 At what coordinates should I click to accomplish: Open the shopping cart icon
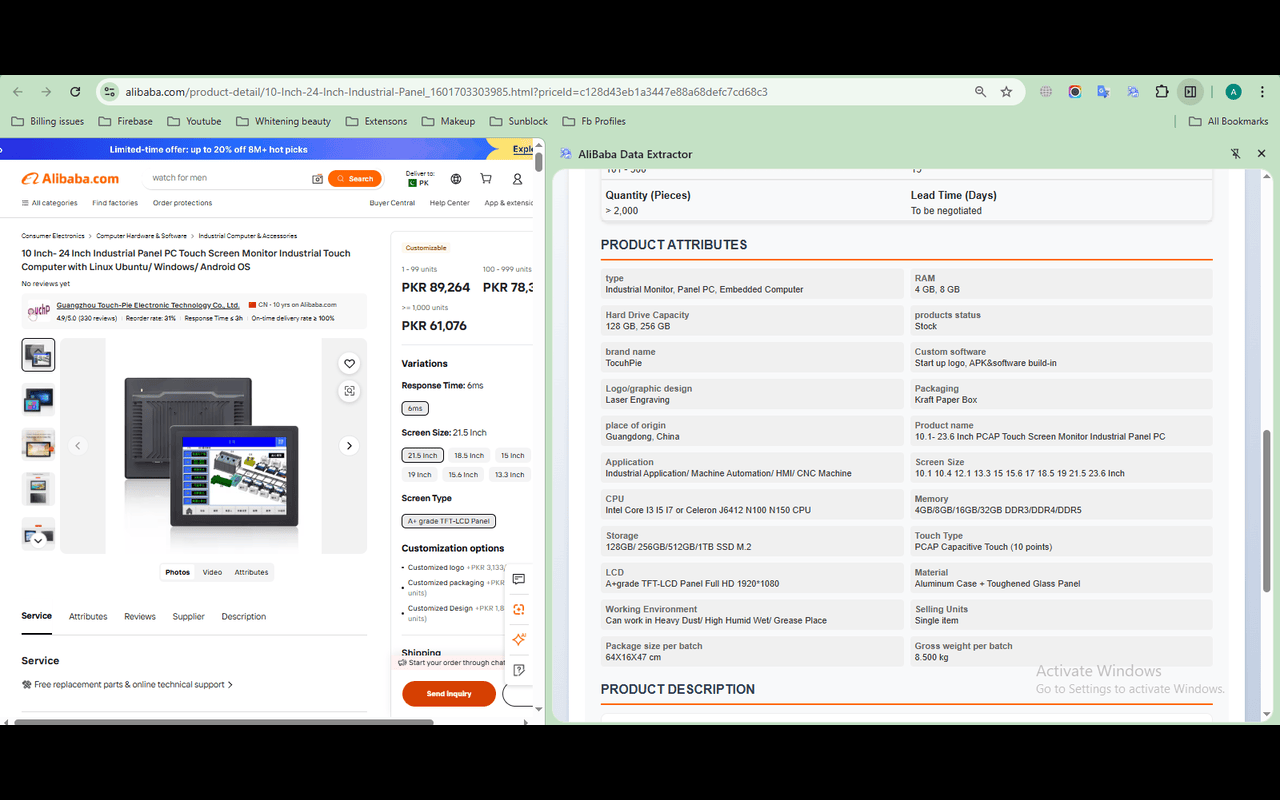point(486,179)
